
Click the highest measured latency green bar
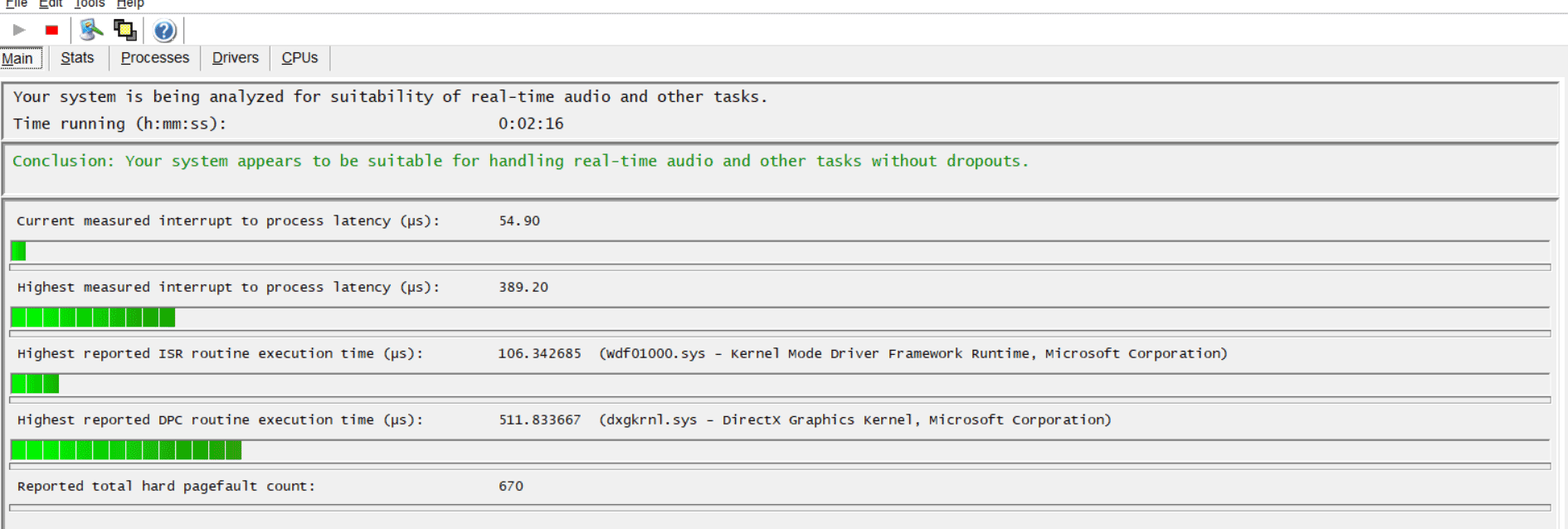pyautogui.click(x=93, y=317)
